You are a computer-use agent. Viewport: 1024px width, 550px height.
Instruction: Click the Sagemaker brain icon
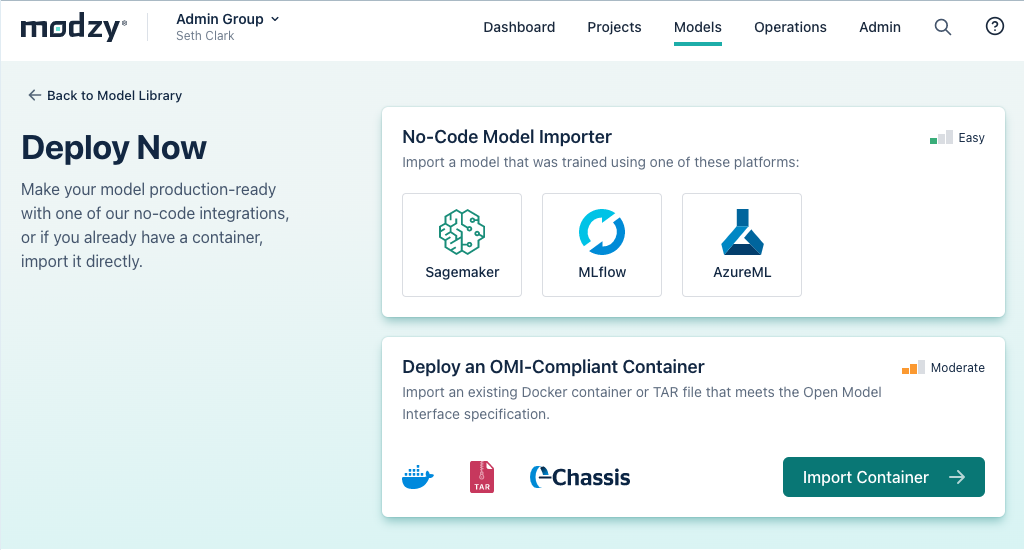point(462,232)
